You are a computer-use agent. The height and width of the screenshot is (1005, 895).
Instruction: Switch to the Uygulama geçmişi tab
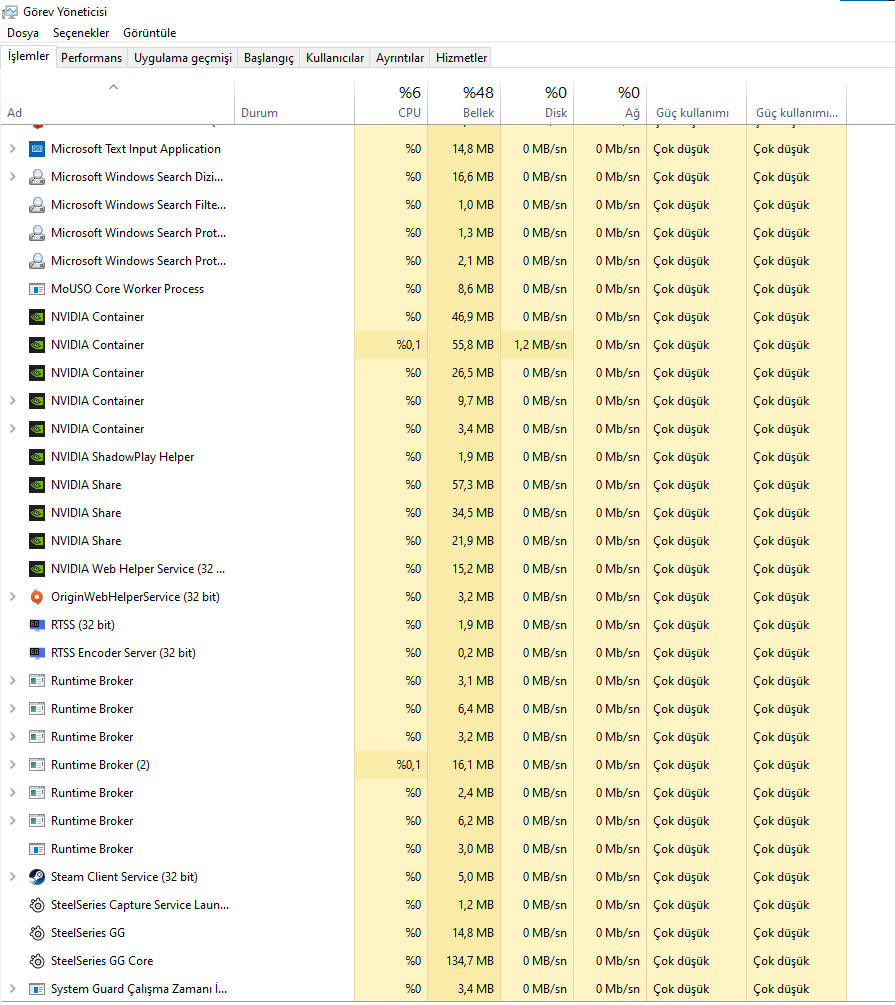183,58
